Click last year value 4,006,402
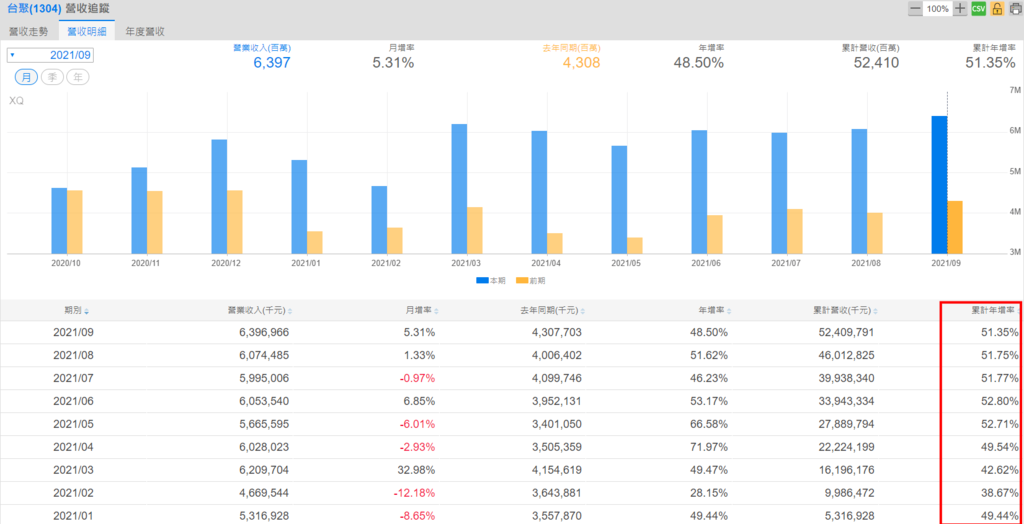Screen dimensions: 1024x524 coord(556,355)
